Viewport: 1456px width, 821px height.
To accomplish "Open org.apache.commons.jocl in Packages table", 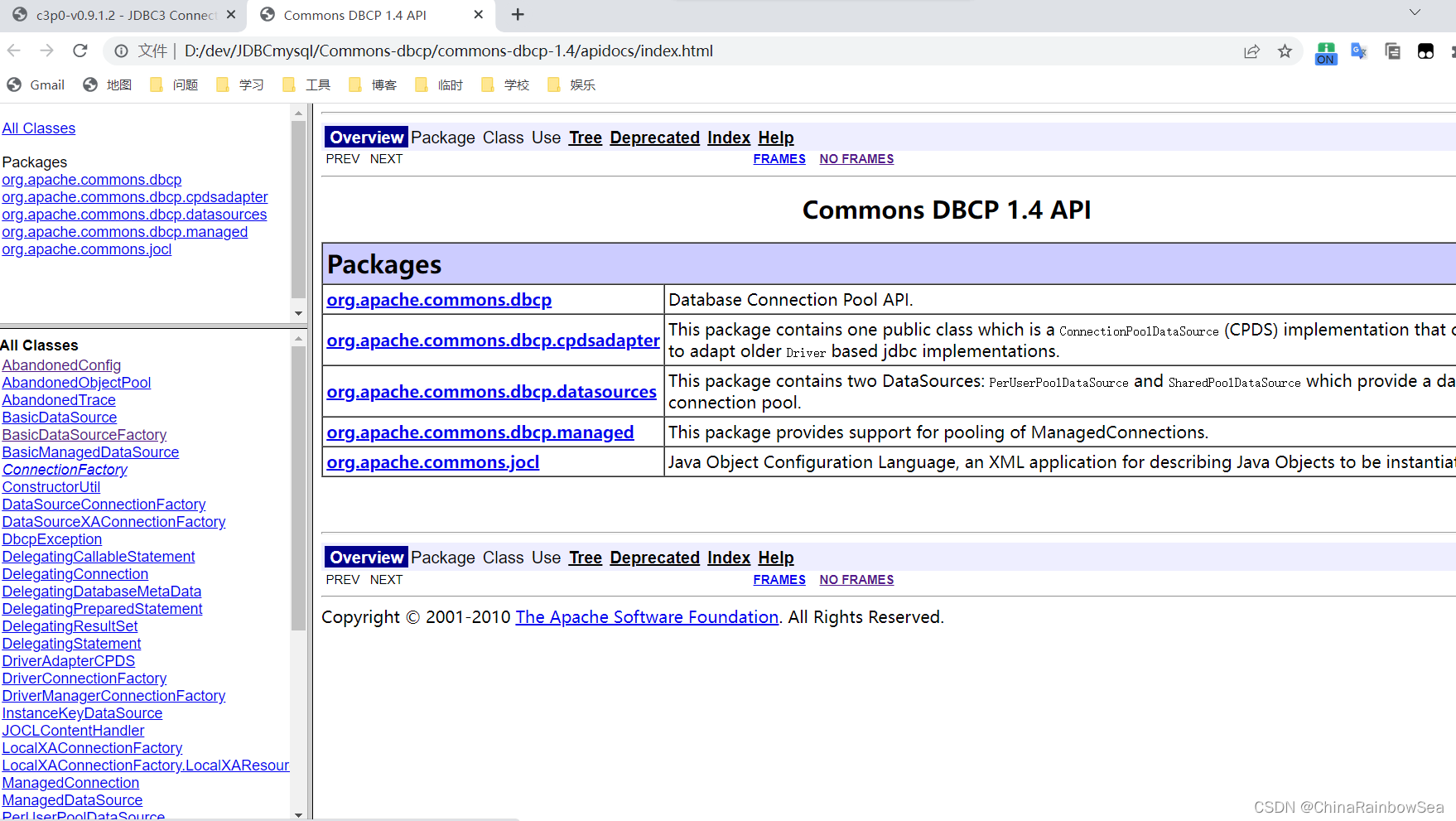I will [433, 462].
